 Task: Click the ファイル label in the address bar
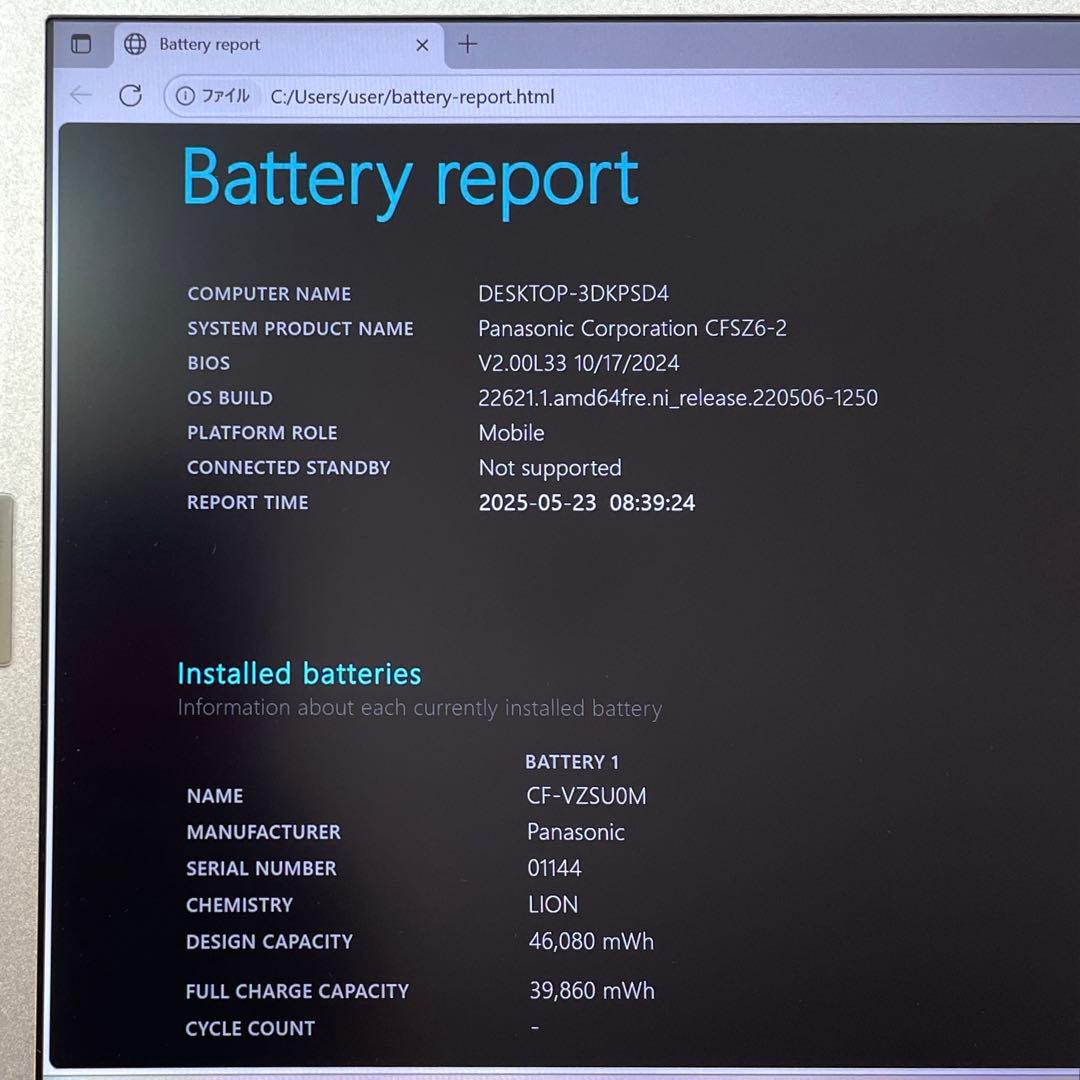225,97
